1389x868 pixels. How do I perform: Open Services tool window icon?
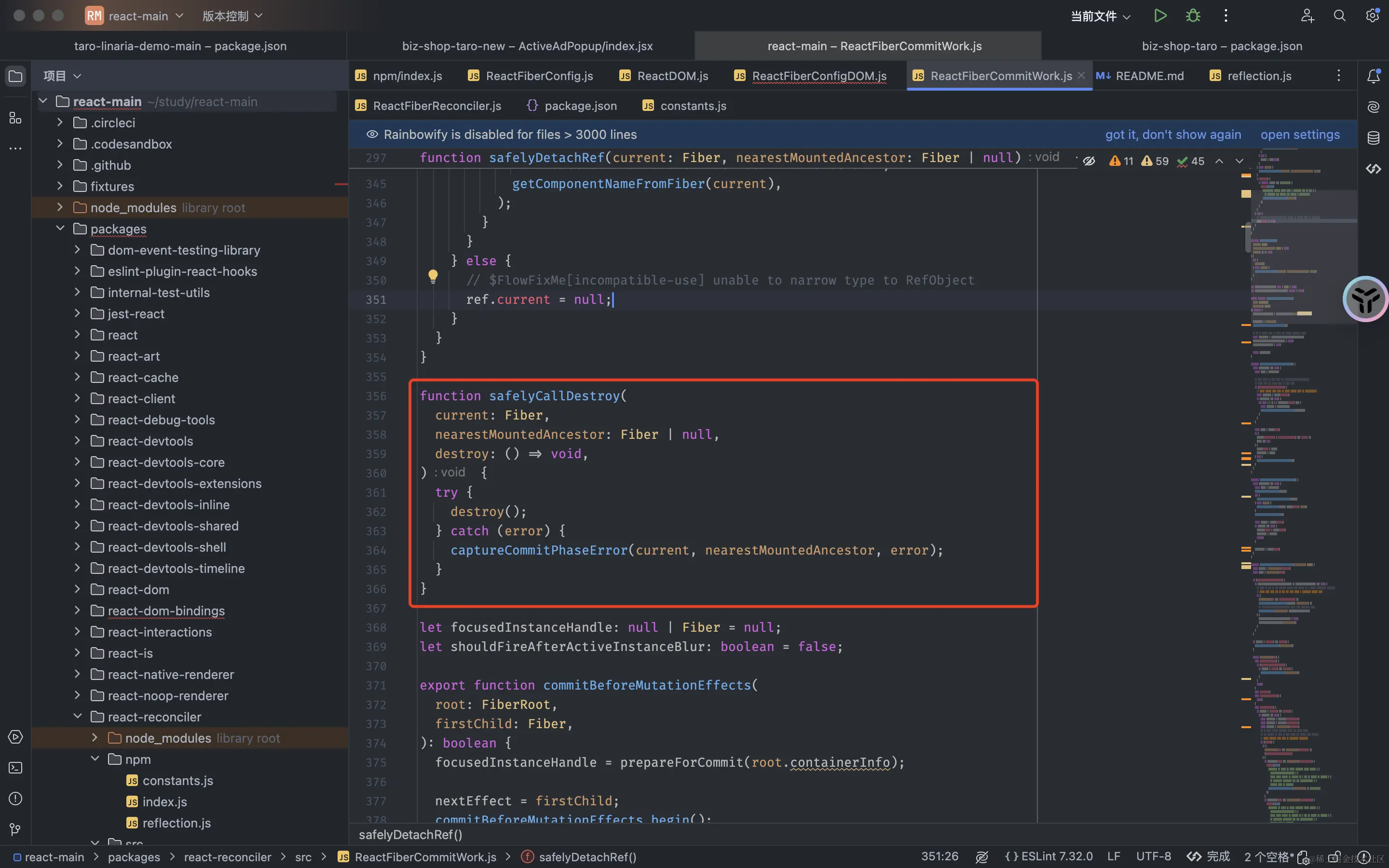[15, 736]
